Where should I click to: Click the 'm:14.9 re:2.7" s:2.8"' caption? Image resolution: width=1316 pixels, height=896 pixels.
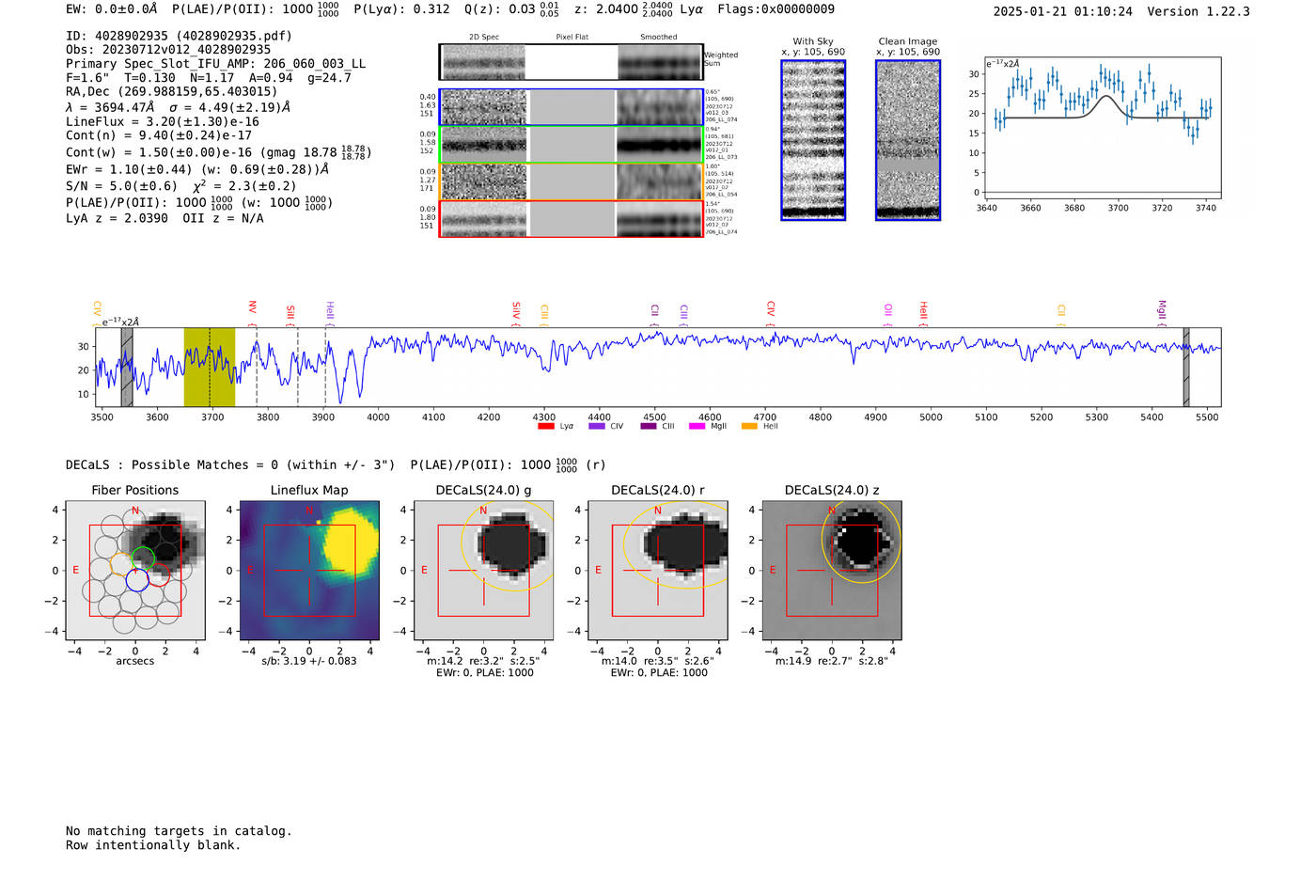[832, 661]
